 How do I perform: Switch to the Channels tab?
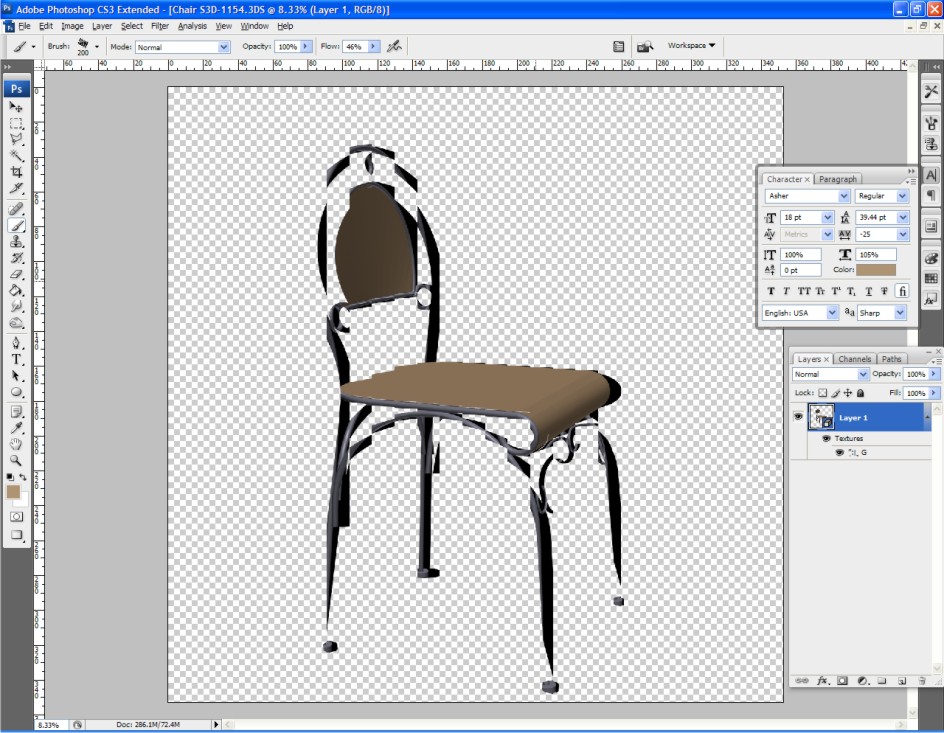[x=854, y=359]
